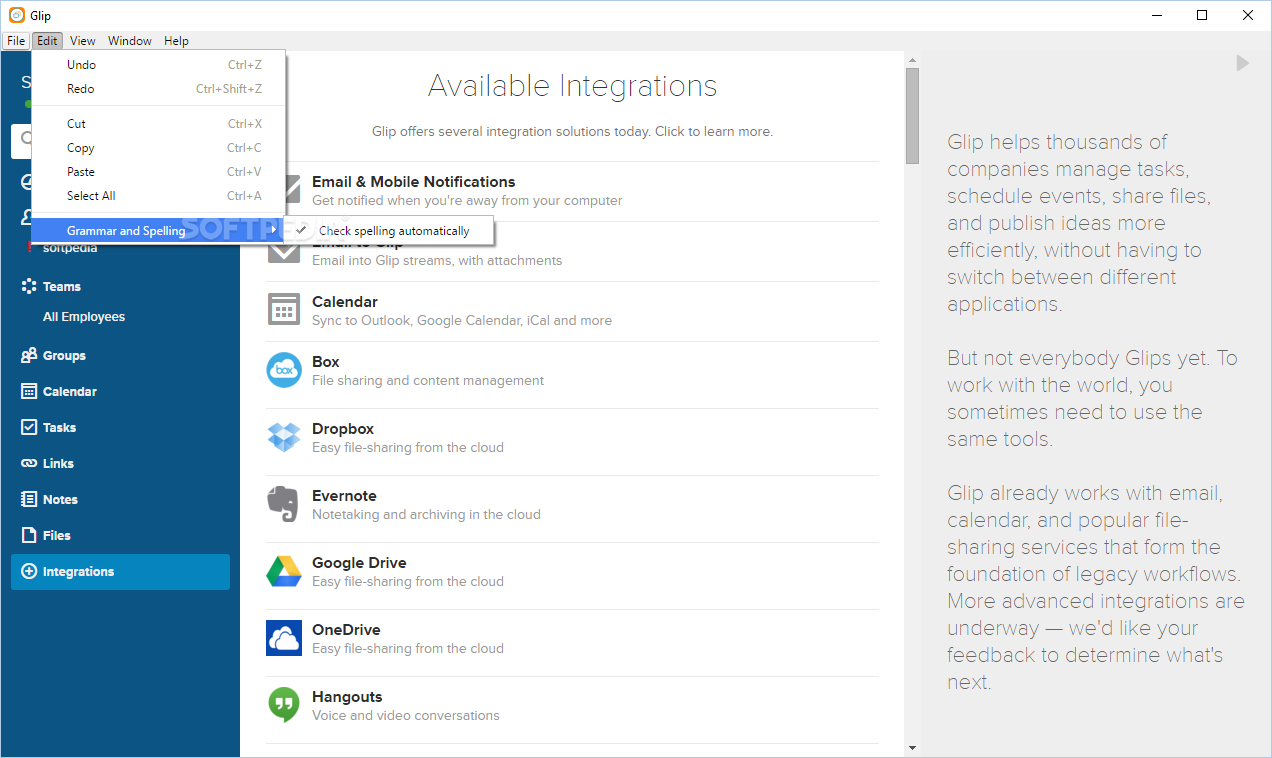Choose Paste from the Edit menu
This screenshot has width=1272, height=758.
coord(159,172)
